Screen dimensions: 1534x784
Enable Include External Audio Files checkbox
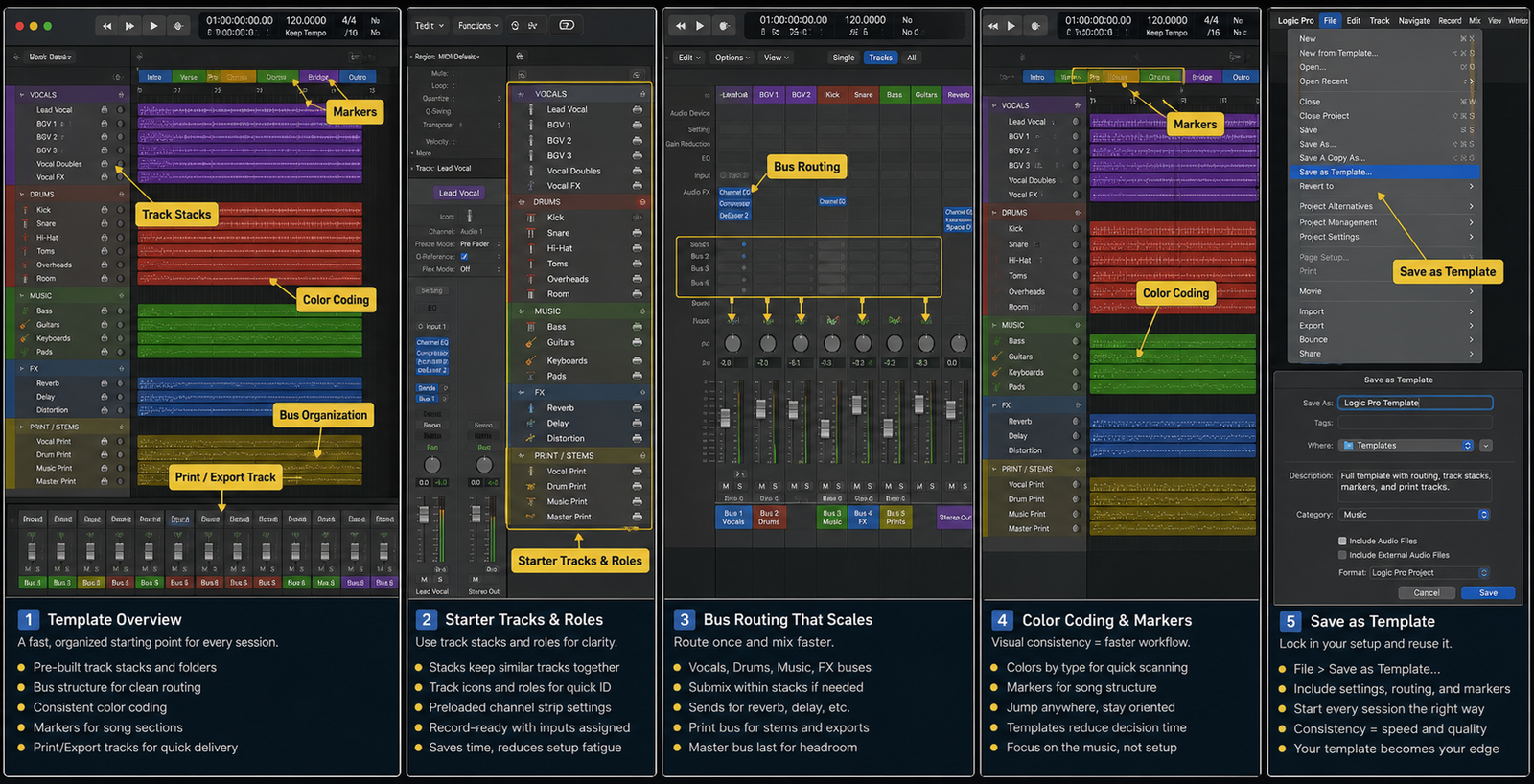1342,555
